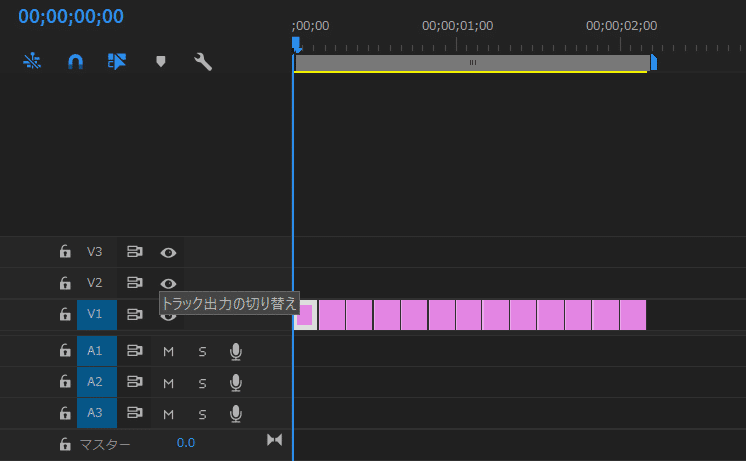Toggle the nest sequence insert option icon
The height and width of the screenshot is (461, 746).
(32, 61)
